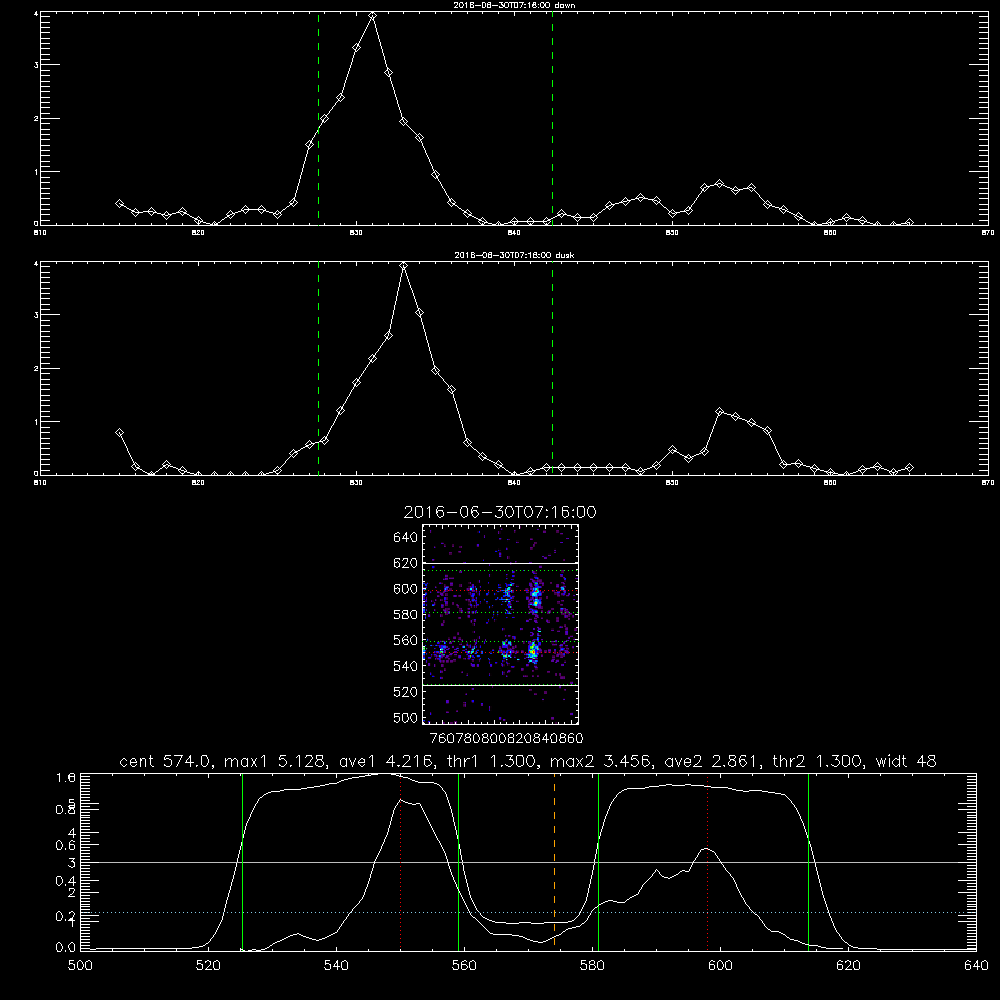Click the 850 x-axis label under the dawn plot

point(672,233)
